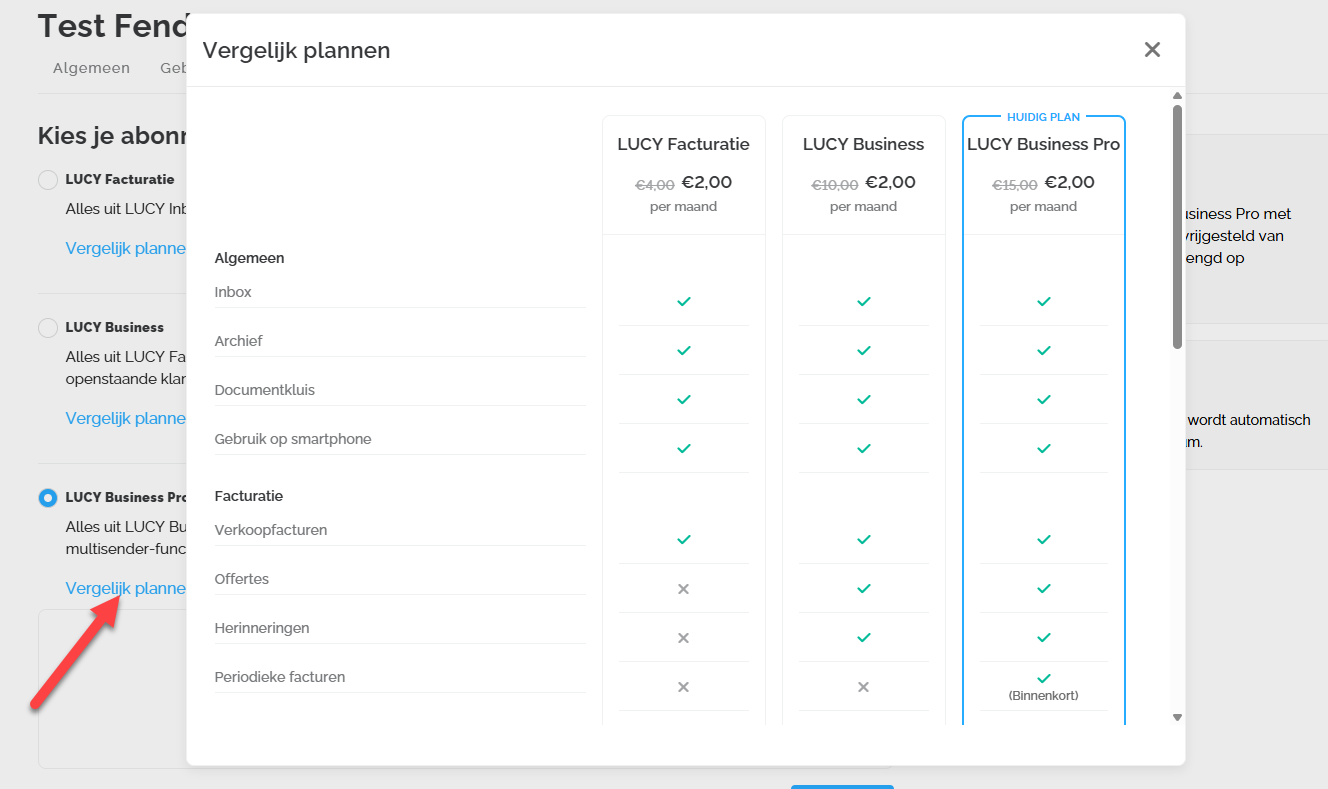The height and width of the screenshot is (789, 1328).
Task: Click the Facturatie section heading in the table
Action: (249, 496)
